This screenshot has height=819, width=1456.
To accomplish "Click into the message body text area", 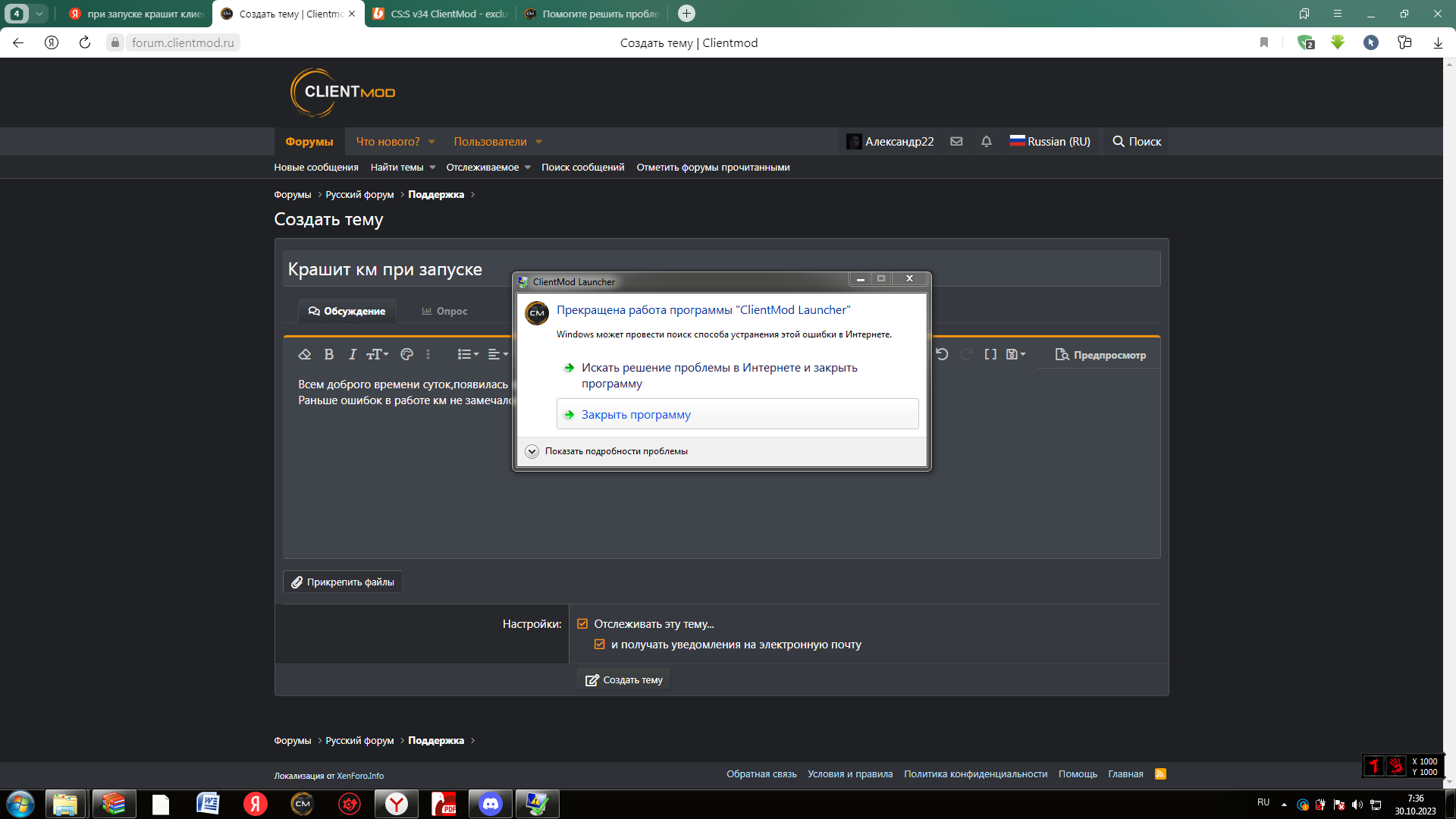I will 721,464.
